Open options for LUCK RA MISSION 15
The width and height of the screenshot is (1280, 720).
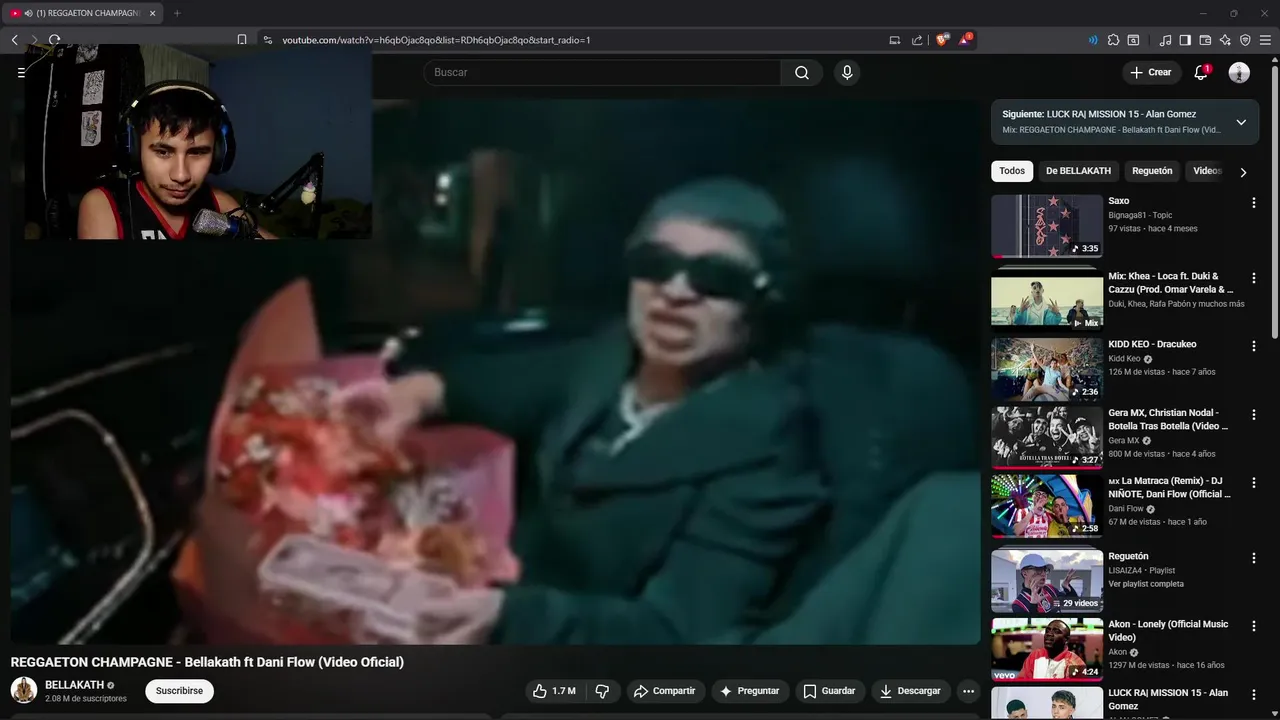[x=1254, y=695]
